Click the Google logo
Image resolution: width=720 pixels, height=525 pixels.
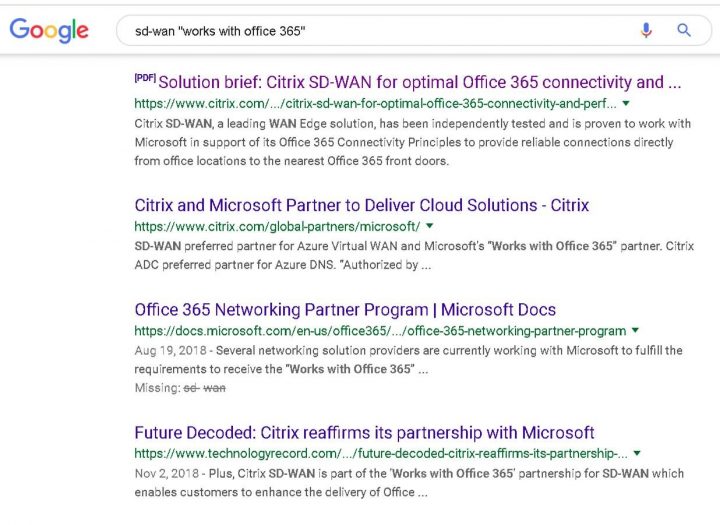coord(49,30)
